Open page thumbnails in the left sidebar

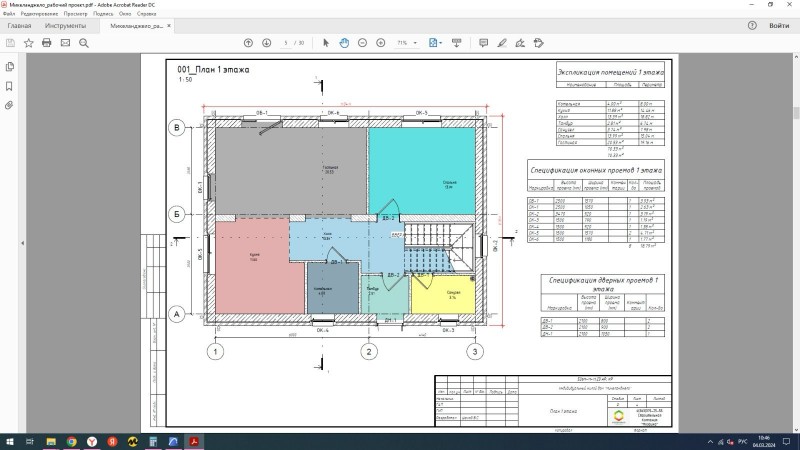pos(9,65)
